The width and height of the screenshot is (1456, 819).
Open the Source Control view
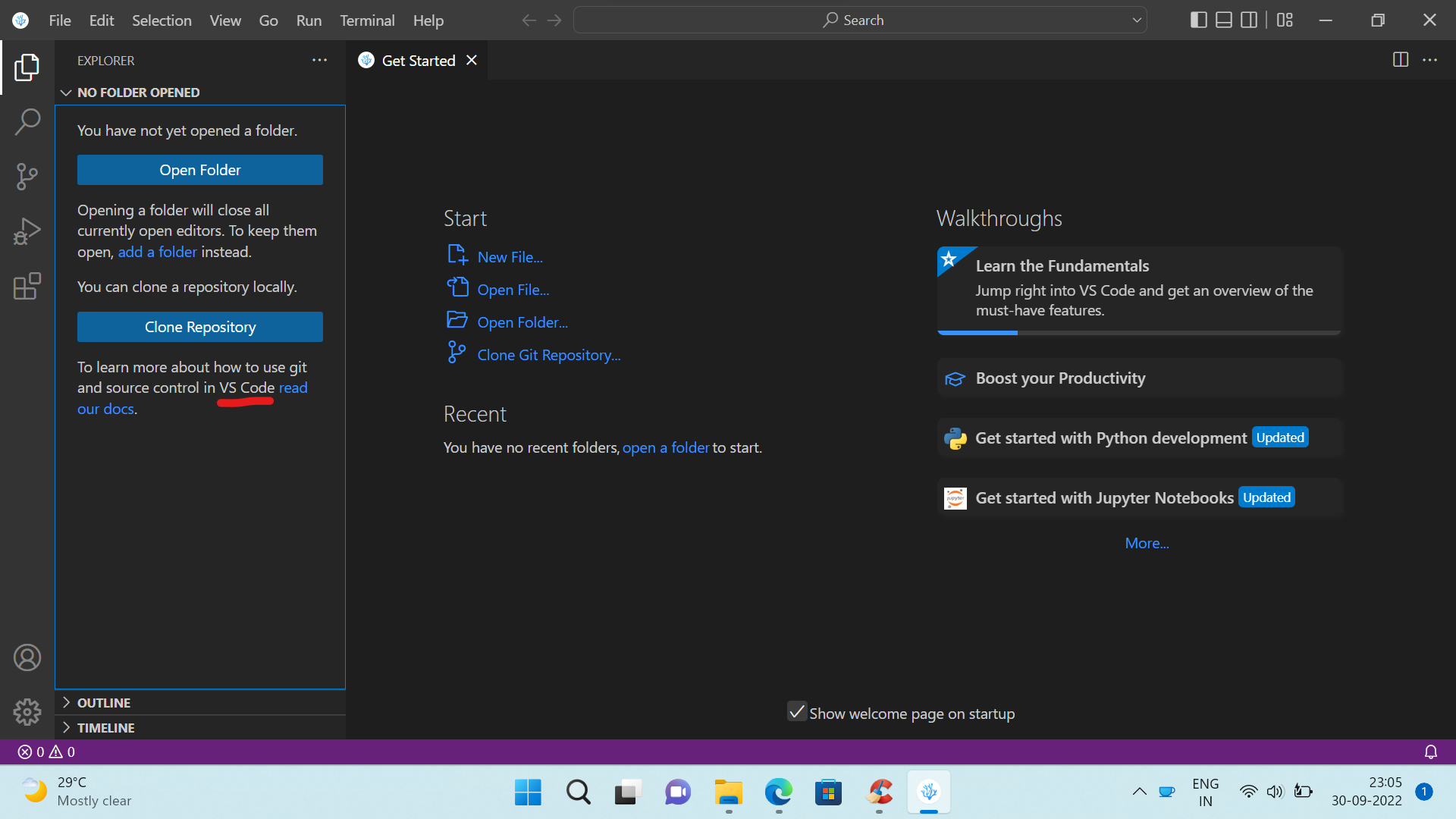tap(27, 177)
